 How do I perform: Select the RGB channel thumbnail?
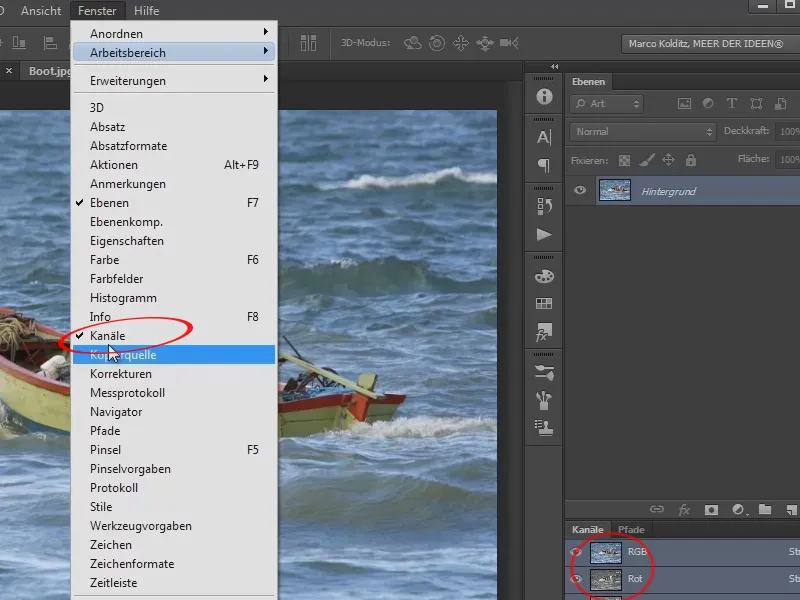click(606, 552)
